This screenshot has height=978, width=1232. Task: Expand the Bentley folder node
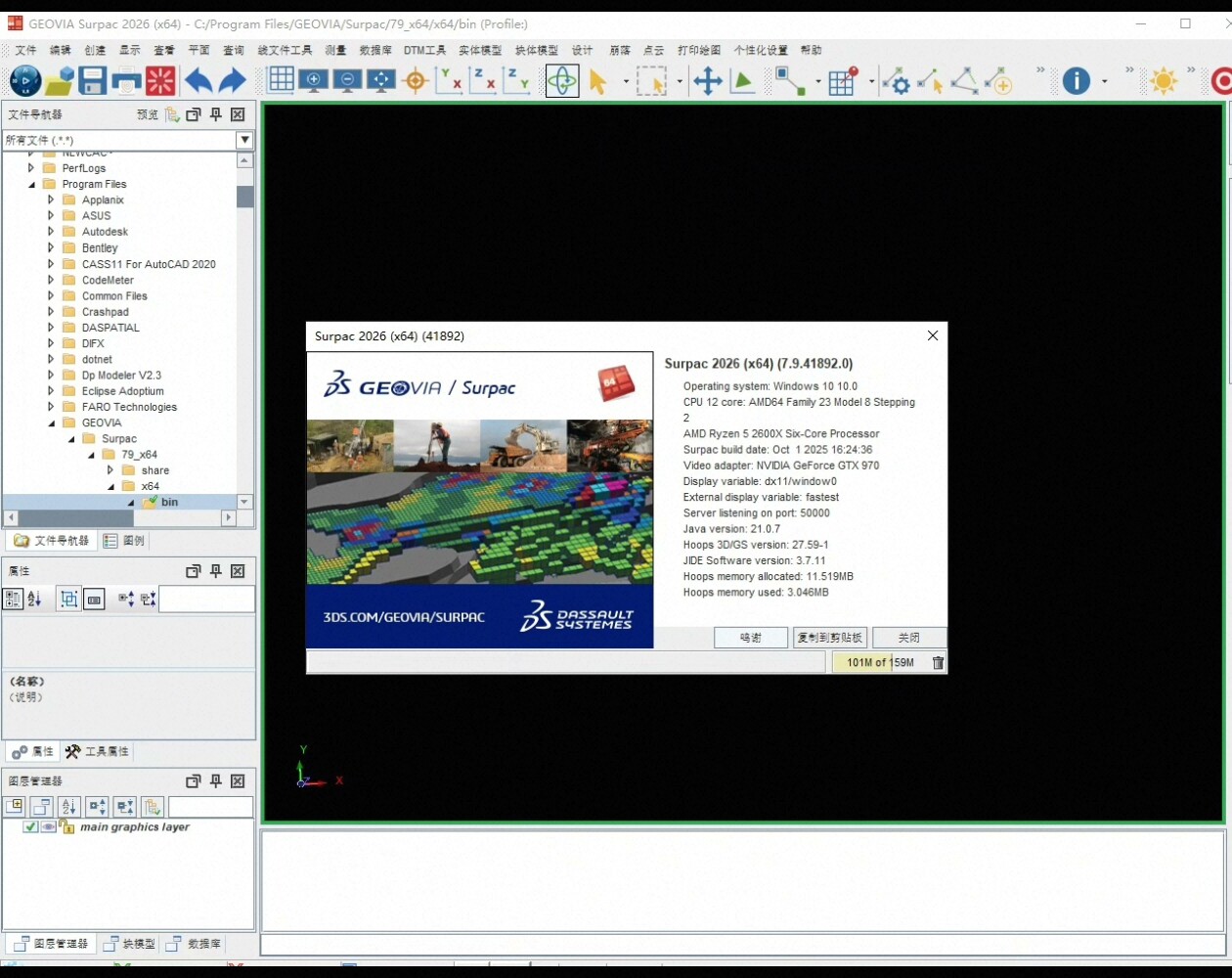pyautogui.click(x=51, y=248)
